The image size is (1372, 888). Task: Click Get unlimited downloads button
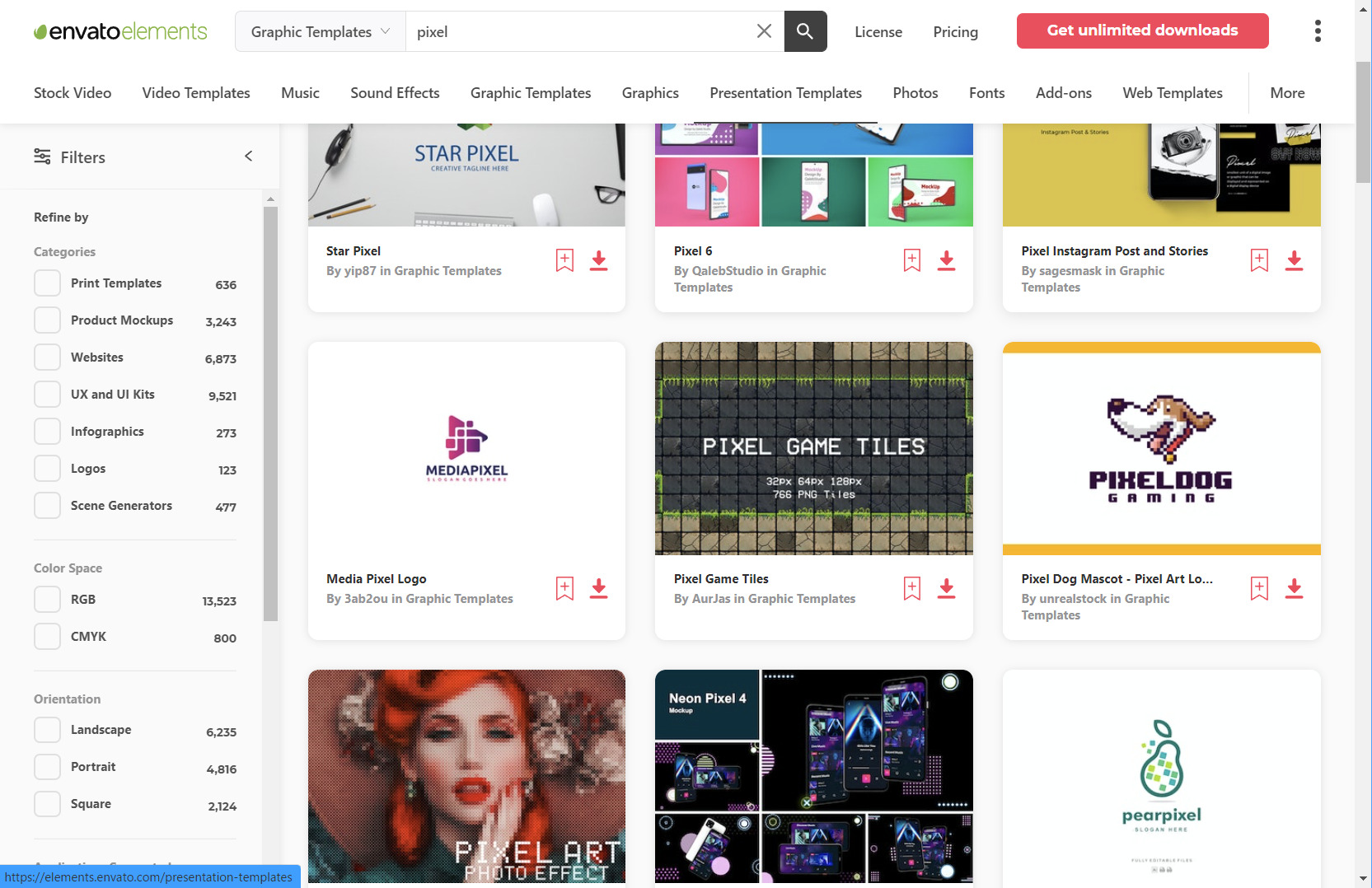[x=1142, y=30]
